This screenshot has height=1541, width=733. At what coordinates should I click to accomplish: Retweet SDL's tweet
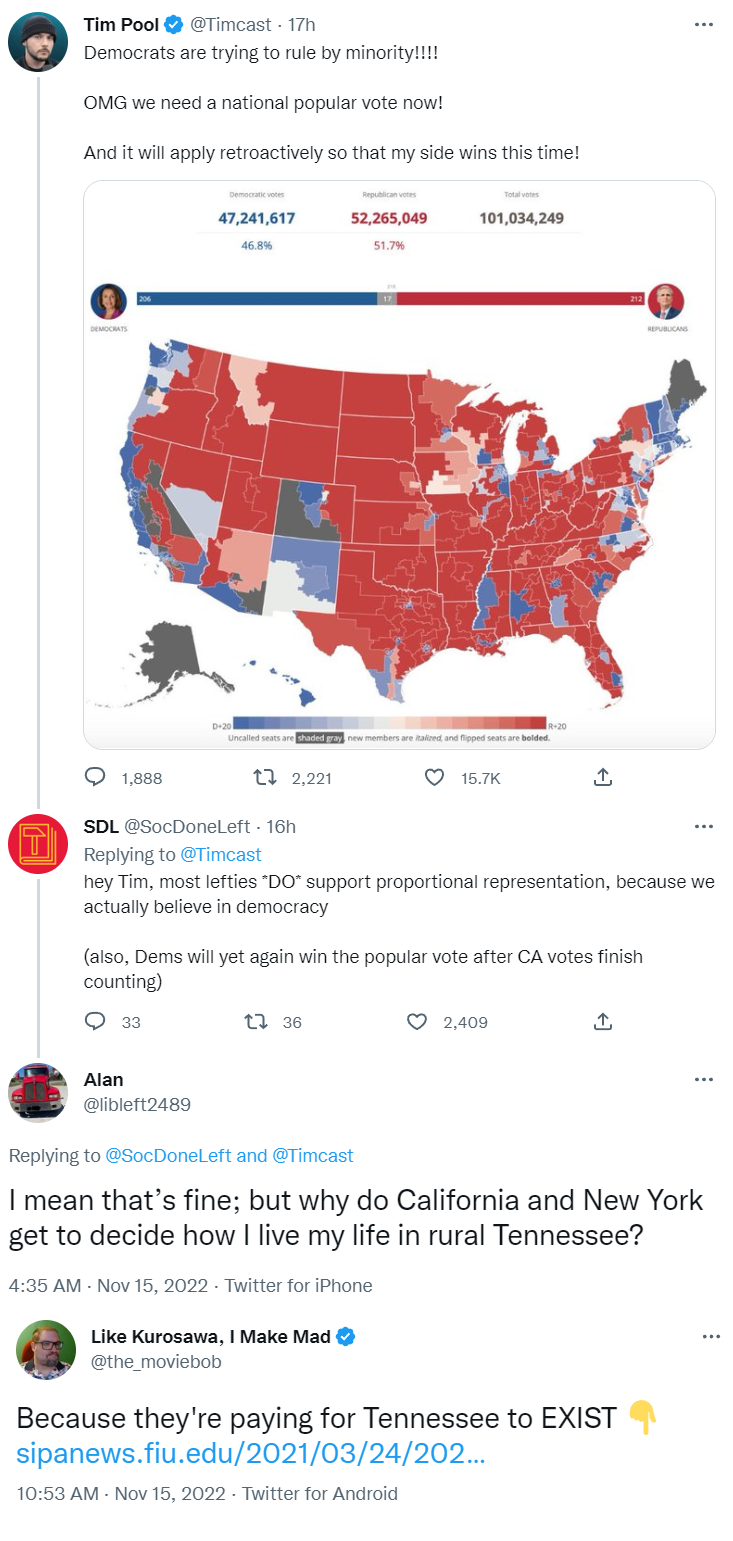click(256, 1021)
